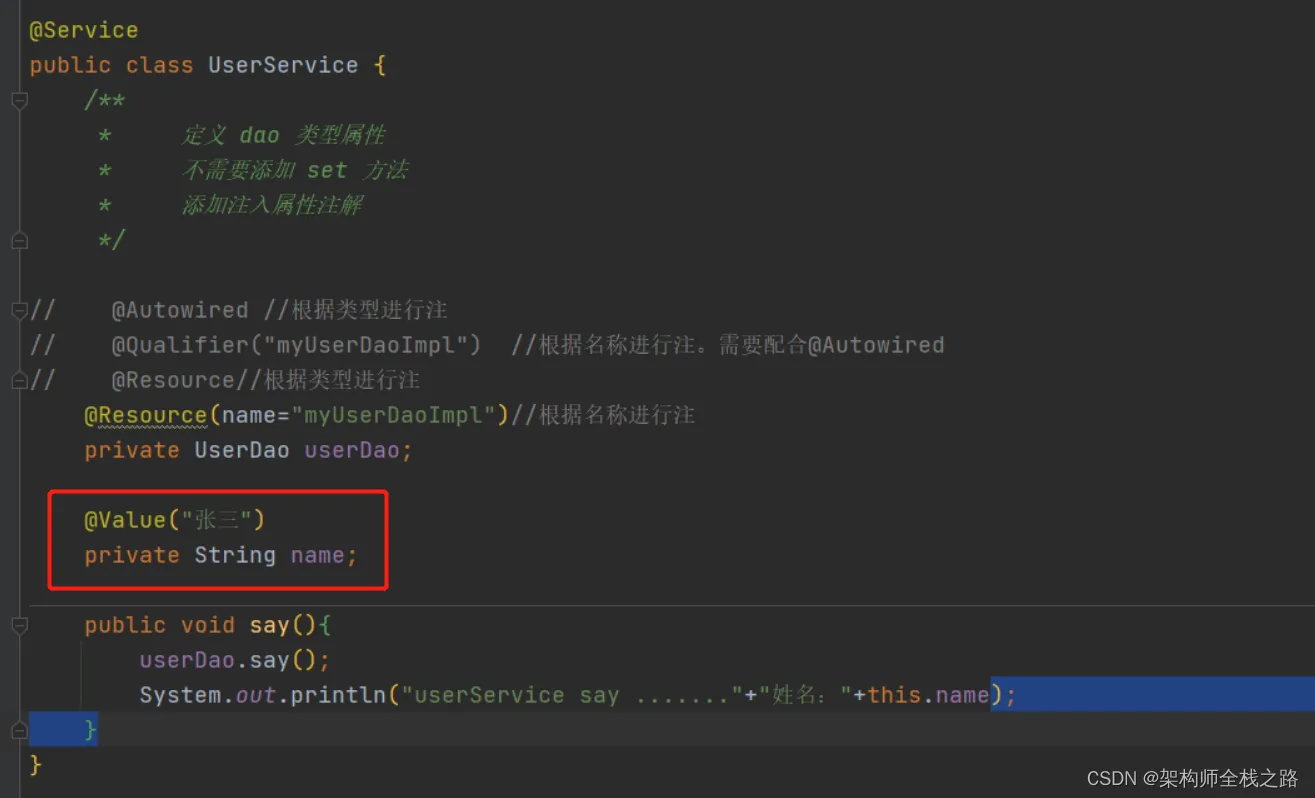1315x798 pixels.
Task: Collapse the say() method via gutter marker
Action: (x=19, y=625)
